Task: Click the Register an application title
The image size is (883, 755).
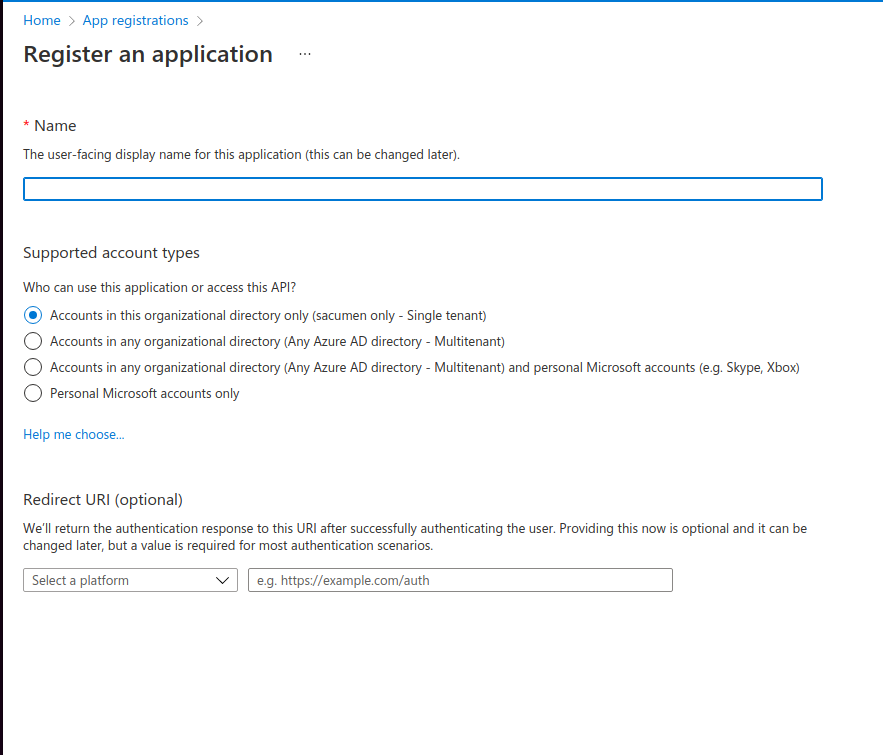Action: [x=148, y=55]
